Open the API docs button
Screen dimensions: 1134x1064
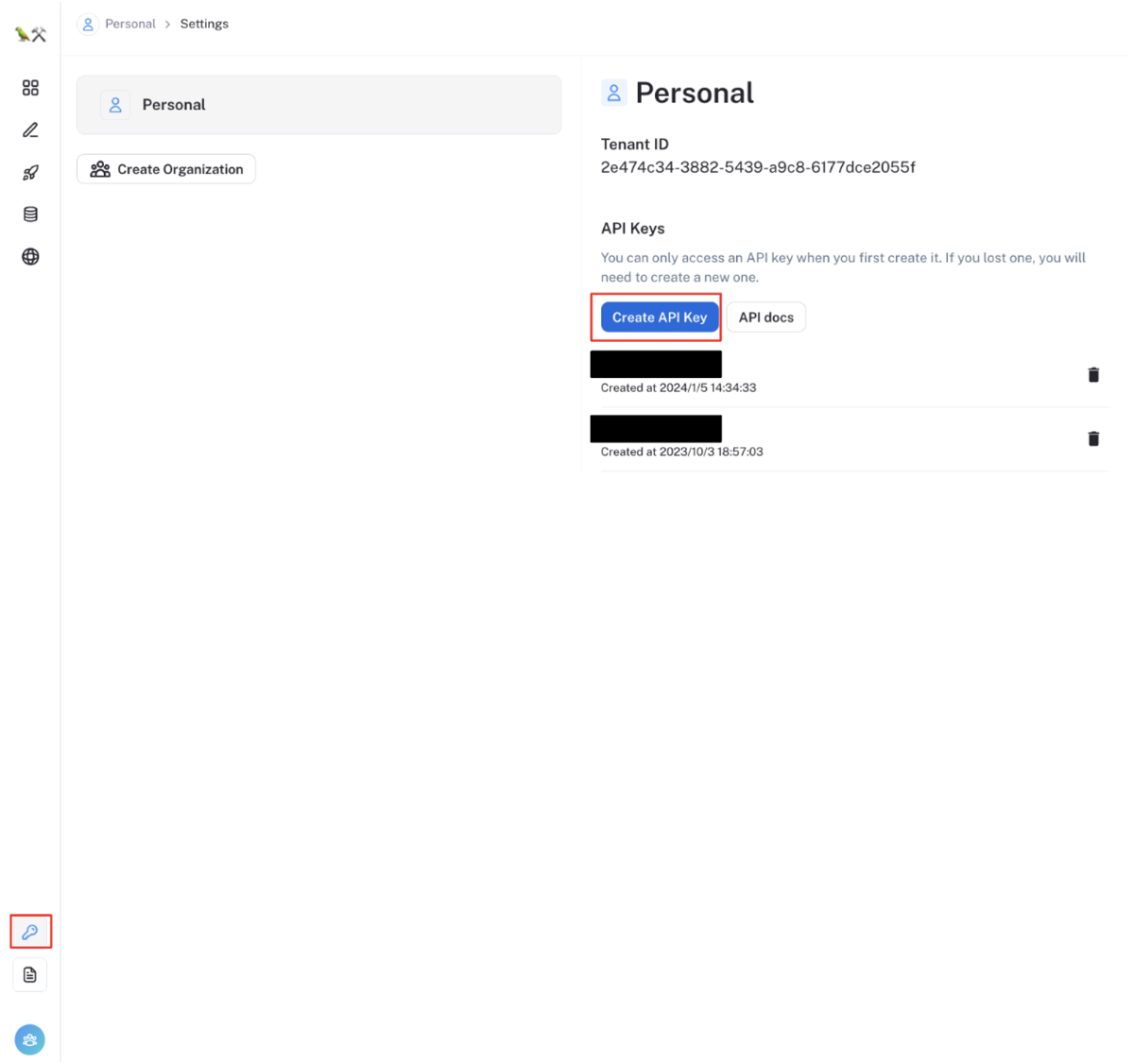point(766,317)
